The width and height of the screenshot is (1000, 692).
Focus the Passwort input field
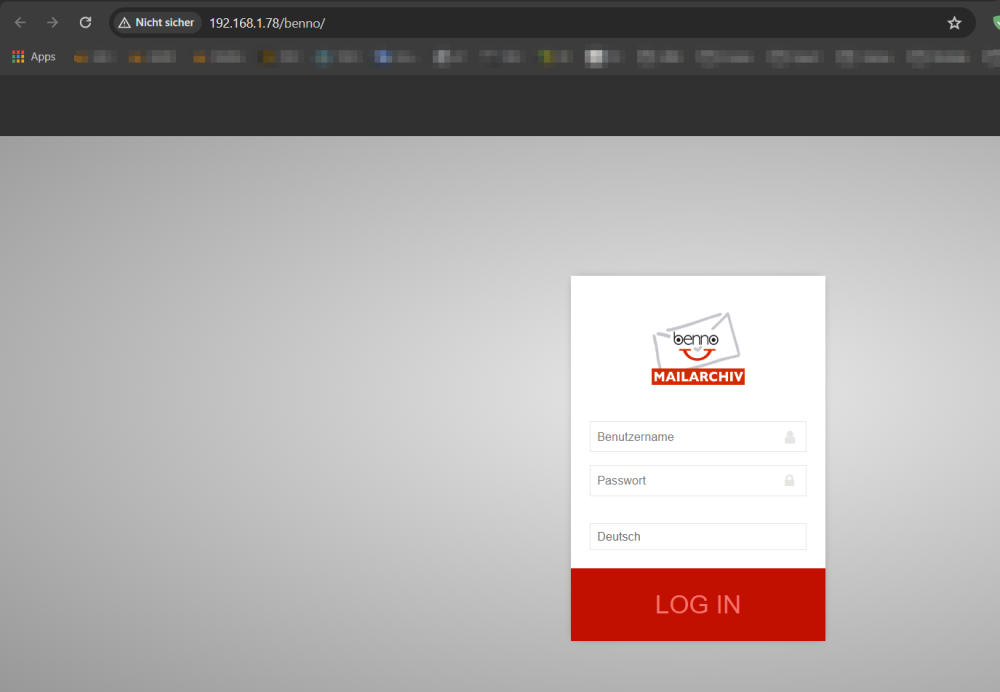point(698,481)
